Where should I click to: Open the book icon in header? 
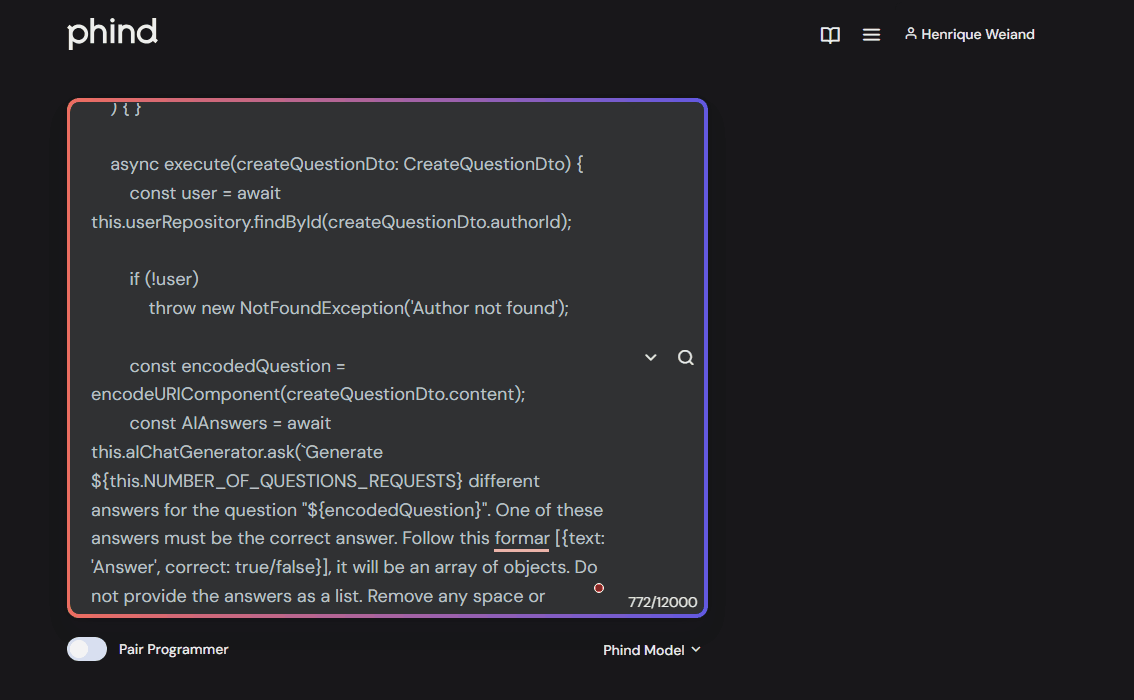(830, 35)
